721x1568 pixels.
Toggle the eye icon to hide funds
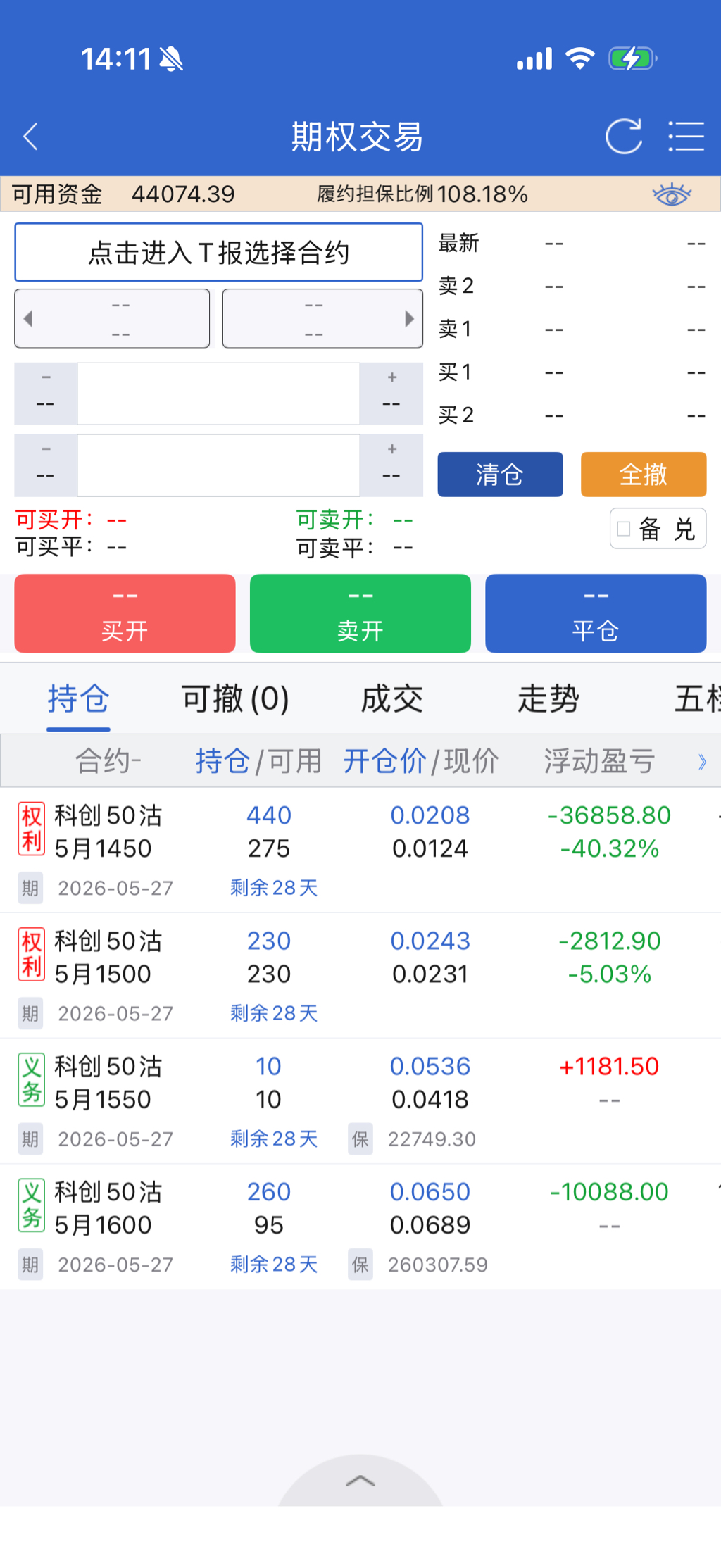pyautogui.click(x=672, y=194)
